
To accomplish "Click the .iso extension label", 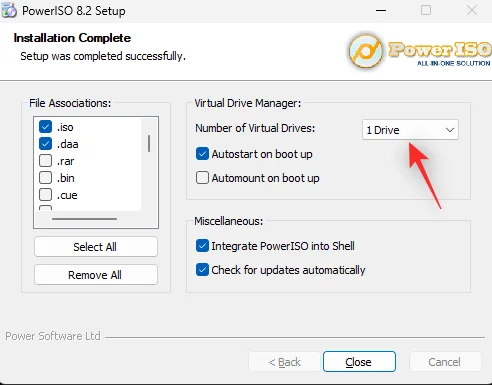I will [65, 127].
